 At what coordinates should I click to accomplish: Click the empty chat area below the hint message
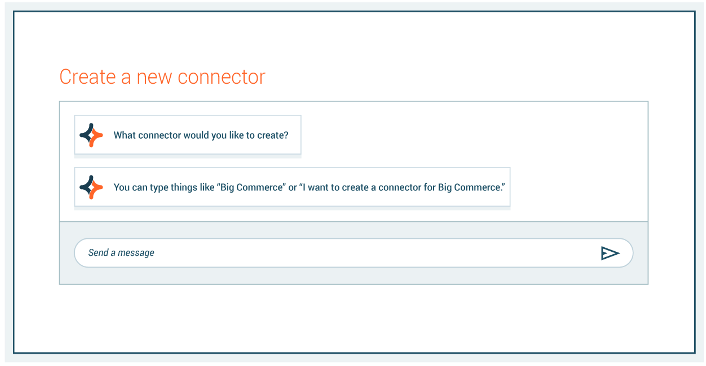tap(353, 214)
